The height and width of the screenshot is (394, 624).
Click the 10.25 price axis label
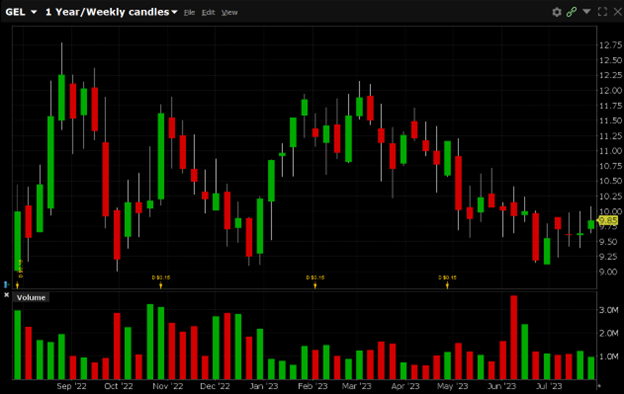[x=610, y=196]
